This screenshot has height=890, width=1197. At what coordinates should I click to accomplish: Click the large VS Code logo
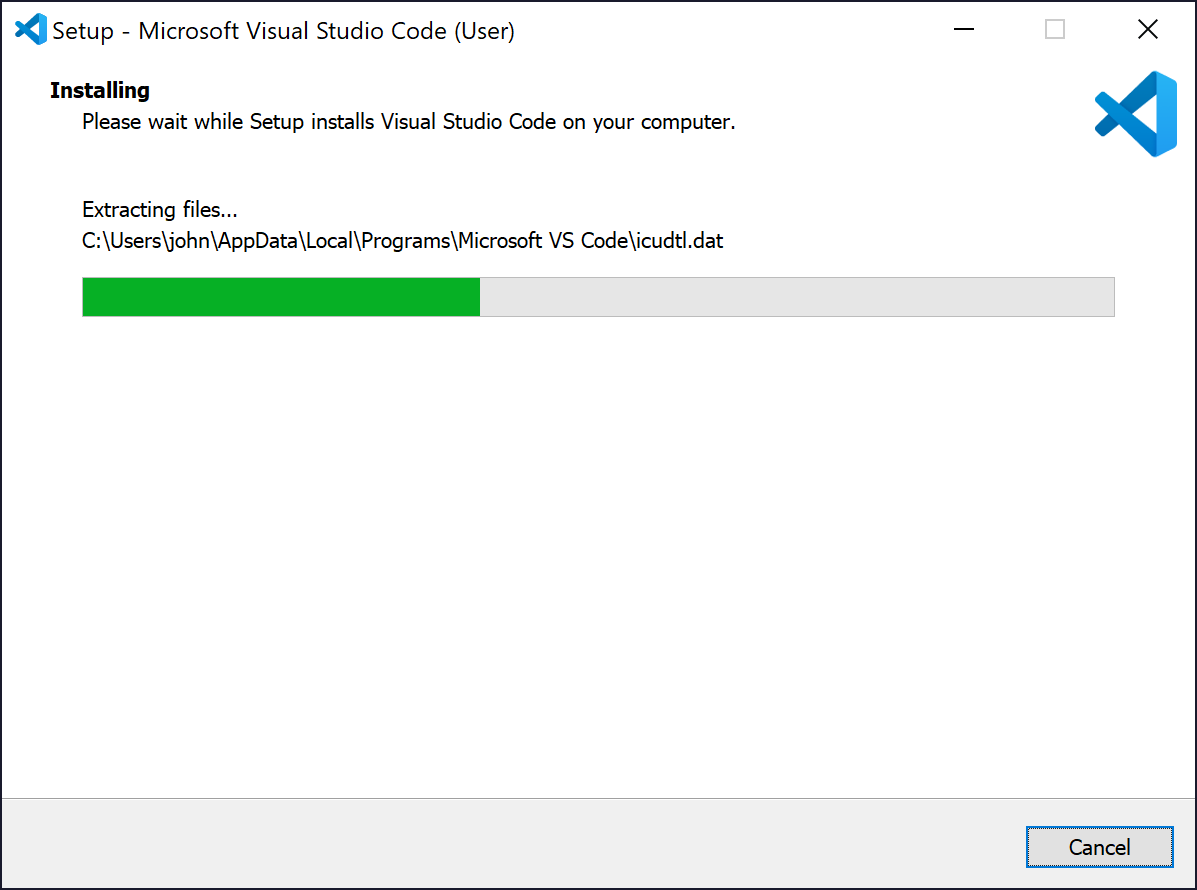coord(1136,114)
